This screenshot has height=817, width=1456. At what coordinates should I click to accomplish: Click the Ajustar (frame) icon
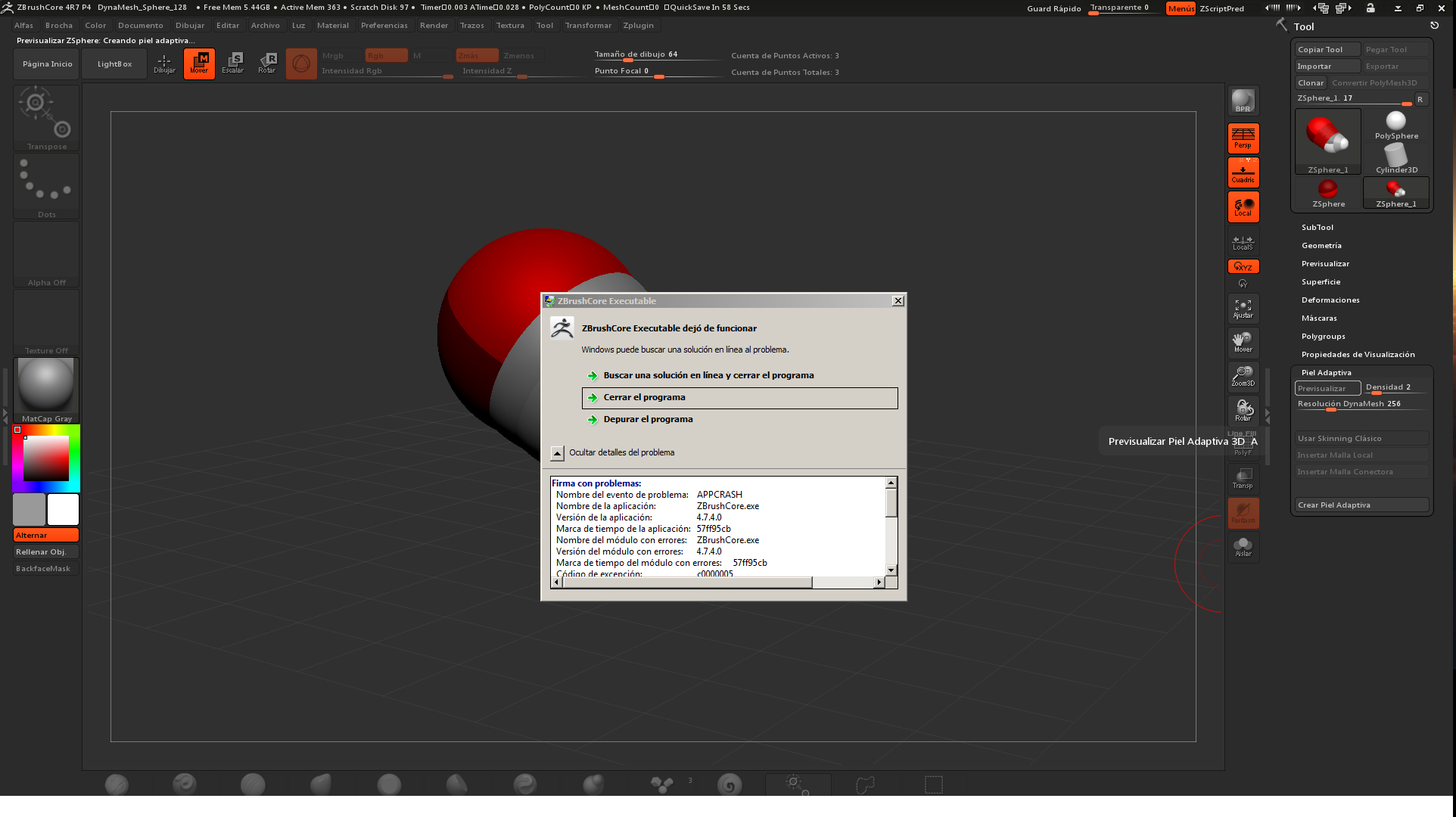(x=1243, y=308)
